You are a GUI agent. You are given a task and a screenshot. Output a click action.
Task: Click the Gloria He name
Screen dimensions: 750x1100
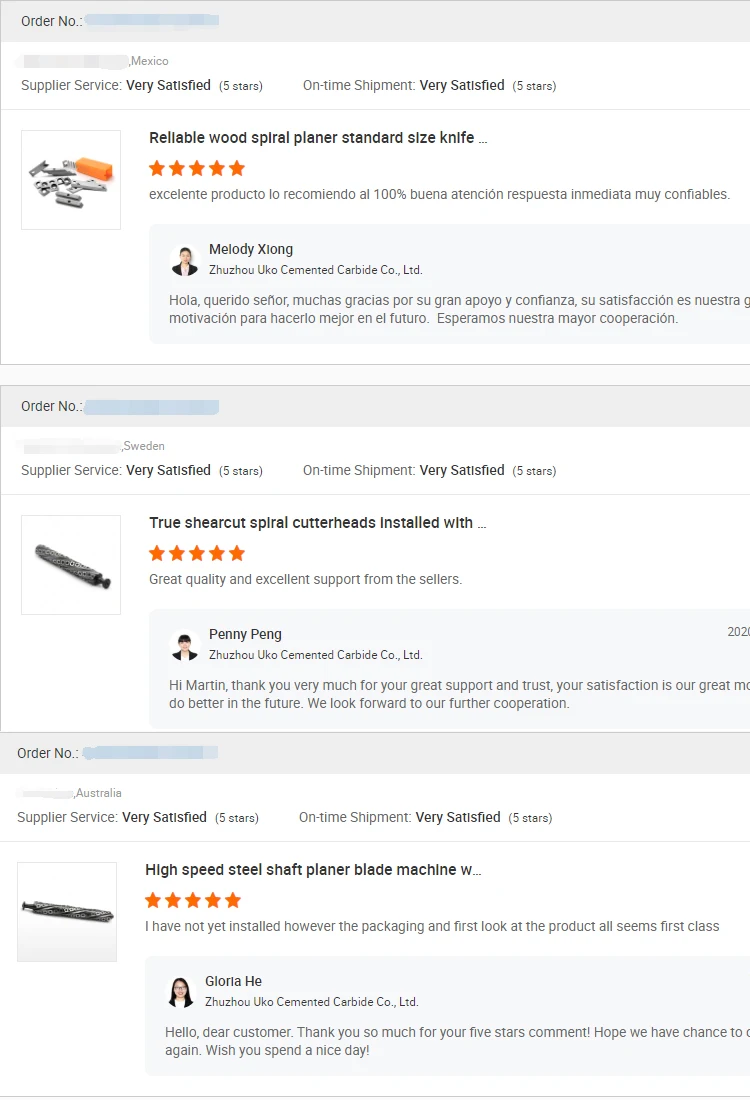click(233, 981)
